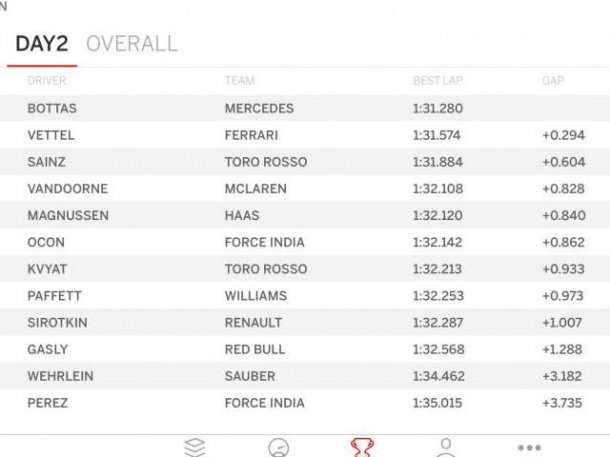Open the speedometer gauge icon in bottom bar
610x457 pixels.
point(279,447)
